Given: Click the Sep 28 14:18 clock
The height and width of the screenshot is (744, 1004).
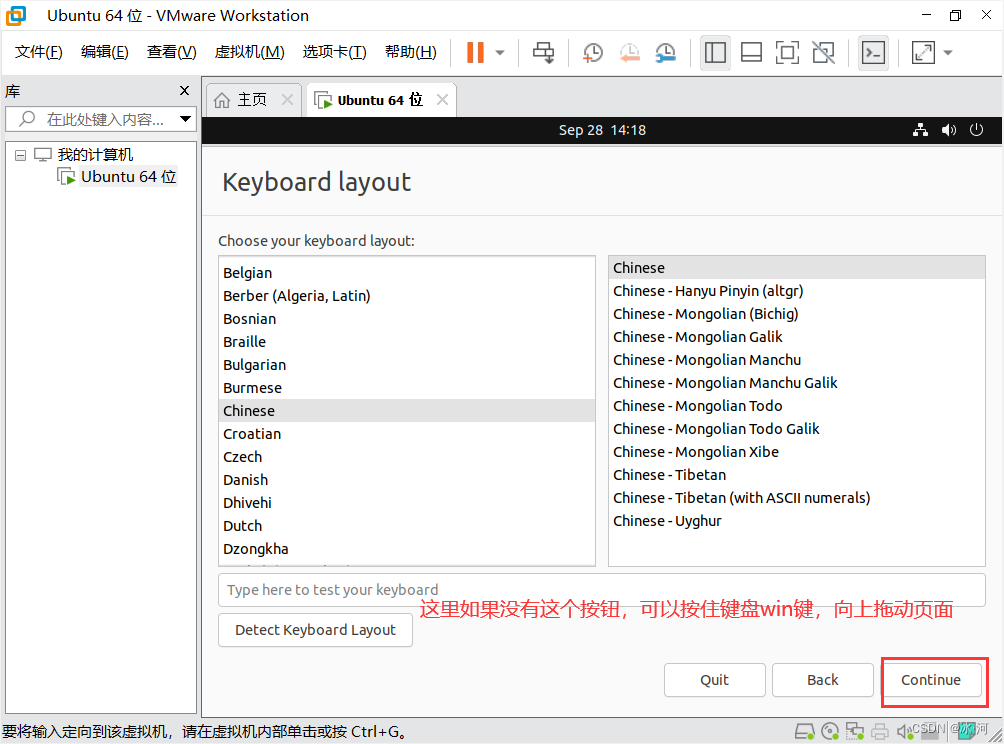Looking at the screenshot, I should [602, 130].
